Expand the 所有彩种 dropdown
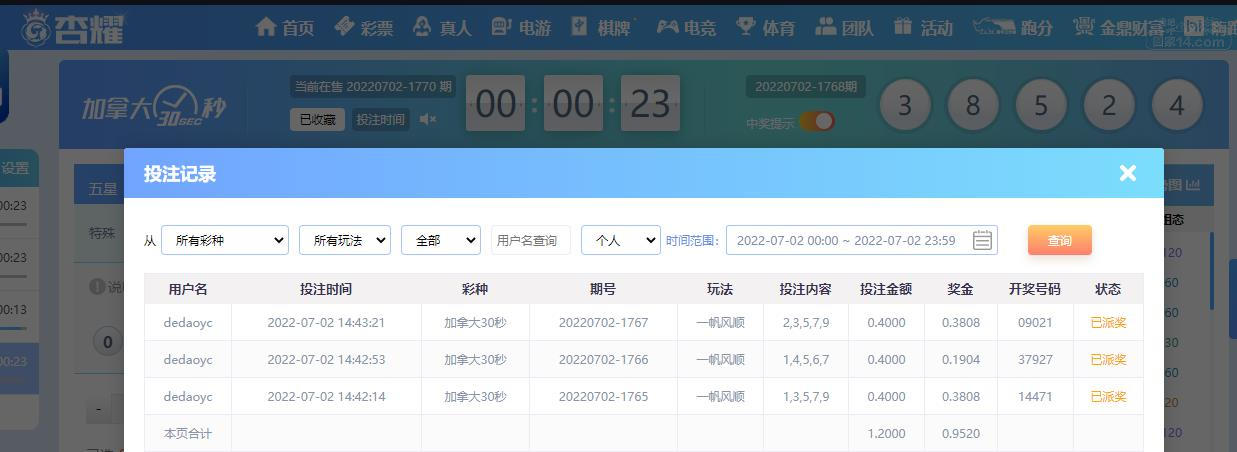Image resolution: width=1237 pixels, height=452 pixels. pos(224,240)
